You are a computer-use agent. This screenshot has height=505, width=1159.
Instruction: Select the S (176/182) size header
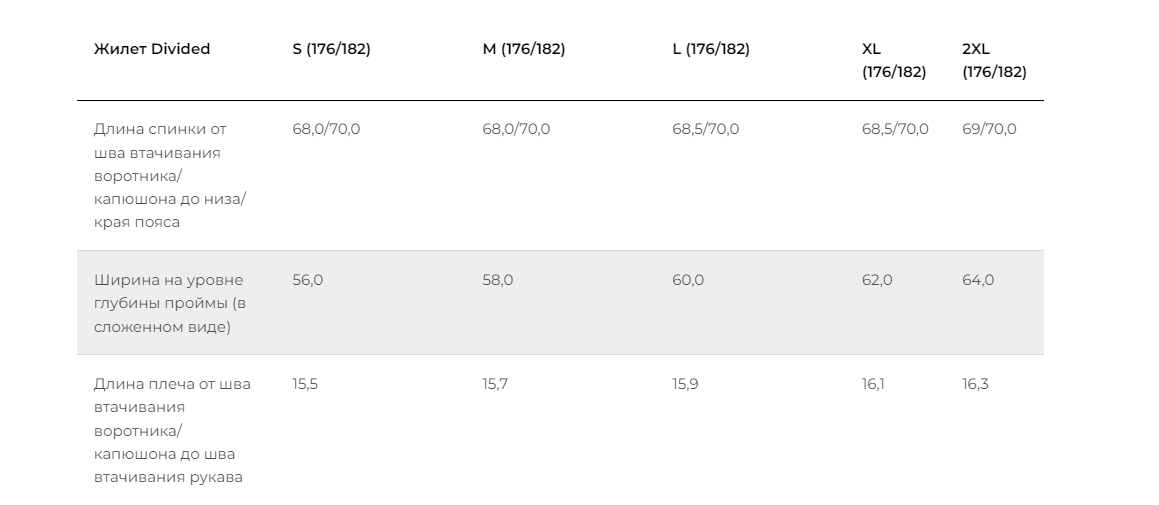point(331,49)
